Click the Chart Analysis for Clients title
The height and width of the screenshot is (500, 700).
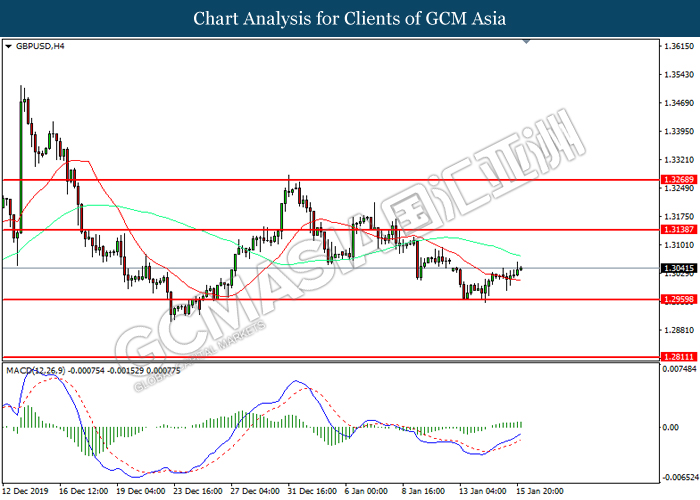coord(350,18)
